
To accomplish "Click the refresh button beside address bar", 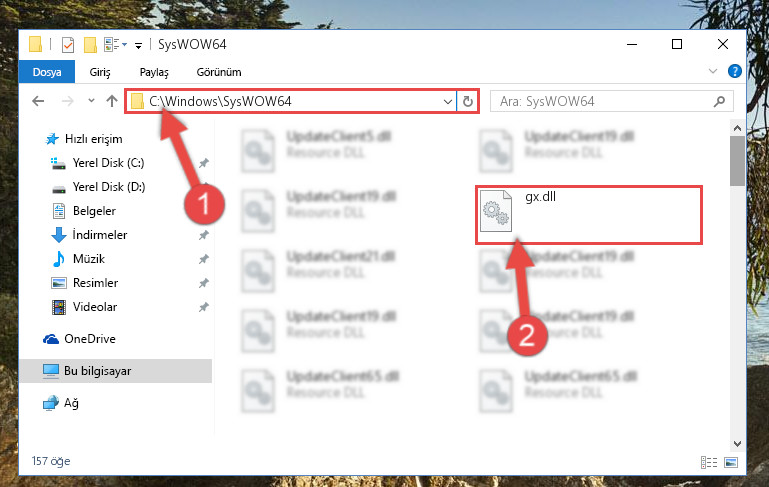I will click(x=468, y=102).
